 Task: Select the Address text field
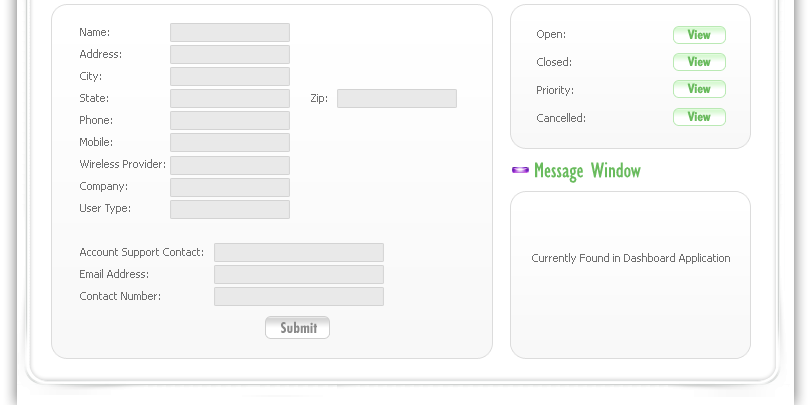230,54
